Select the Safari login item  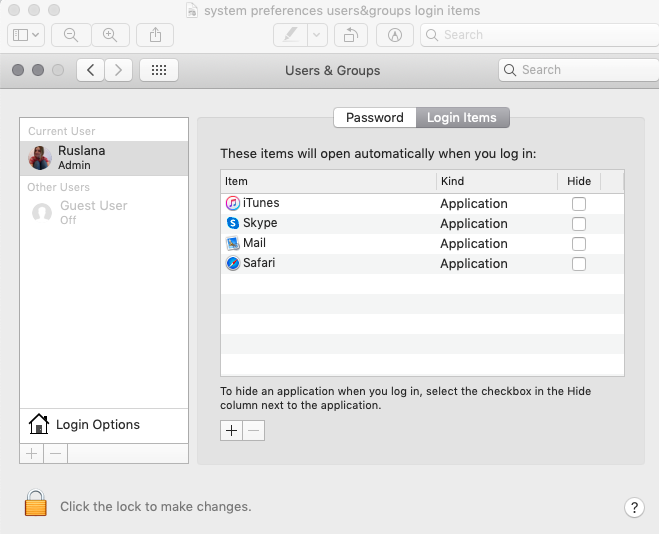click(422, 263)
